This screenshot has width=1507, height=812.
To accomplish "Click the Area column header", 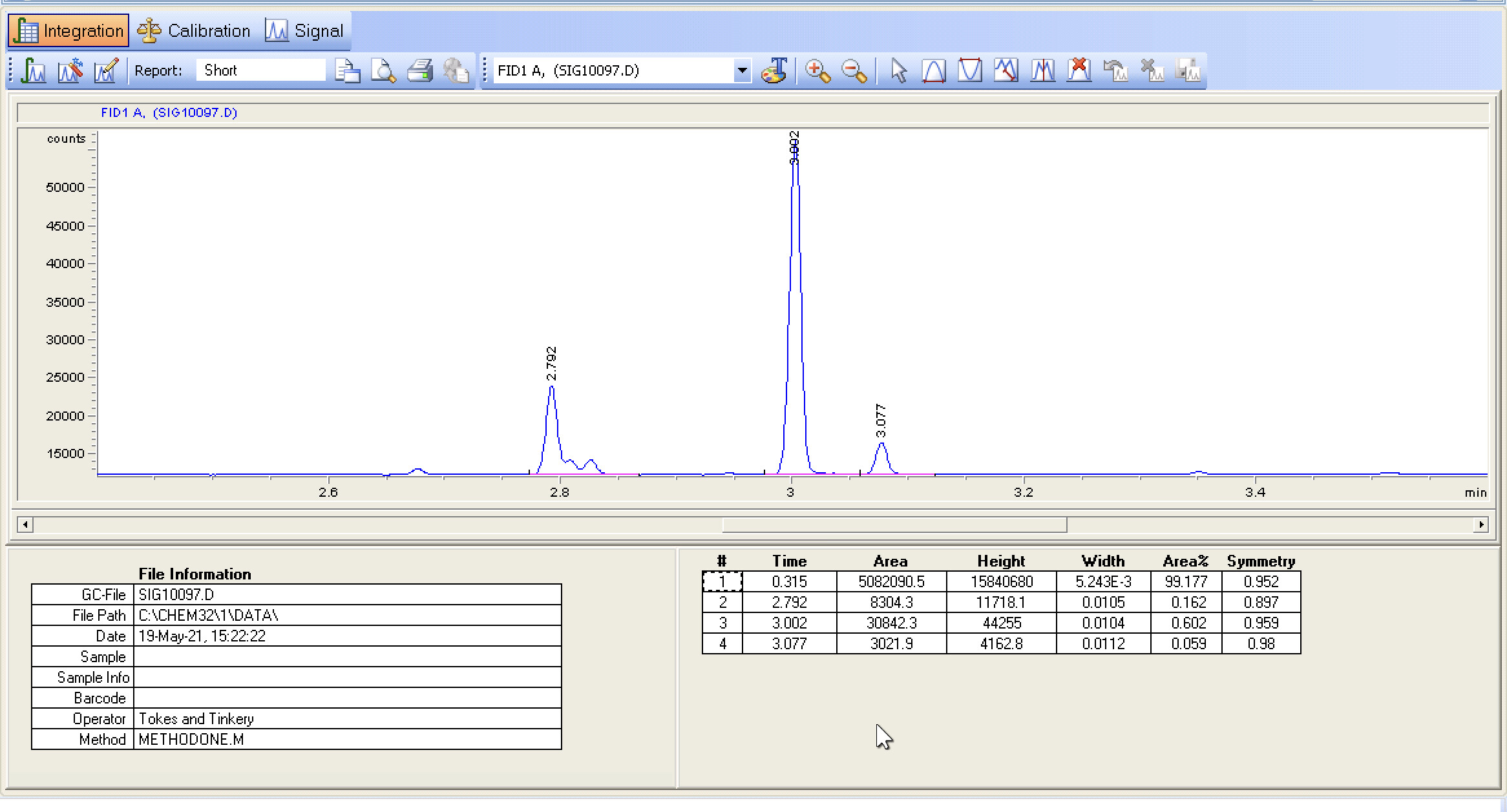I will pos(890,561).
